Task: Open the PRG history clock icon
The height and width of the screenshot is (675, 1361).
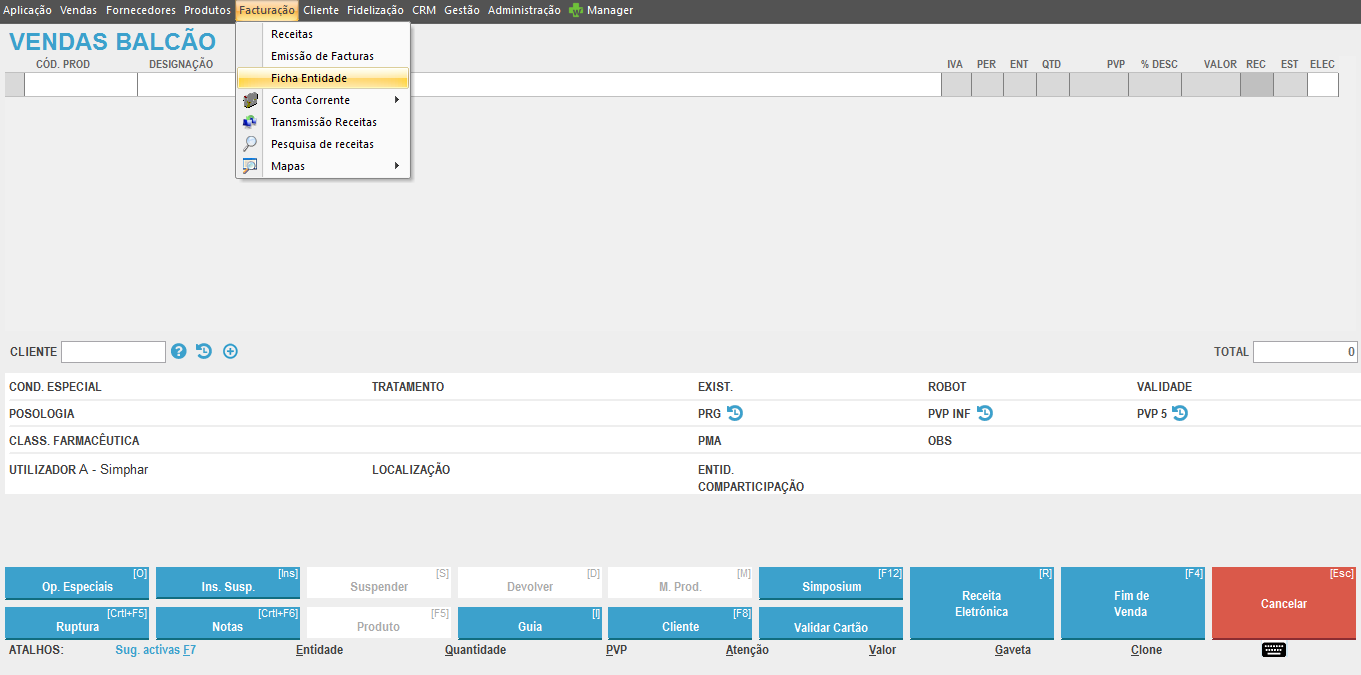Action: point(735,413)
